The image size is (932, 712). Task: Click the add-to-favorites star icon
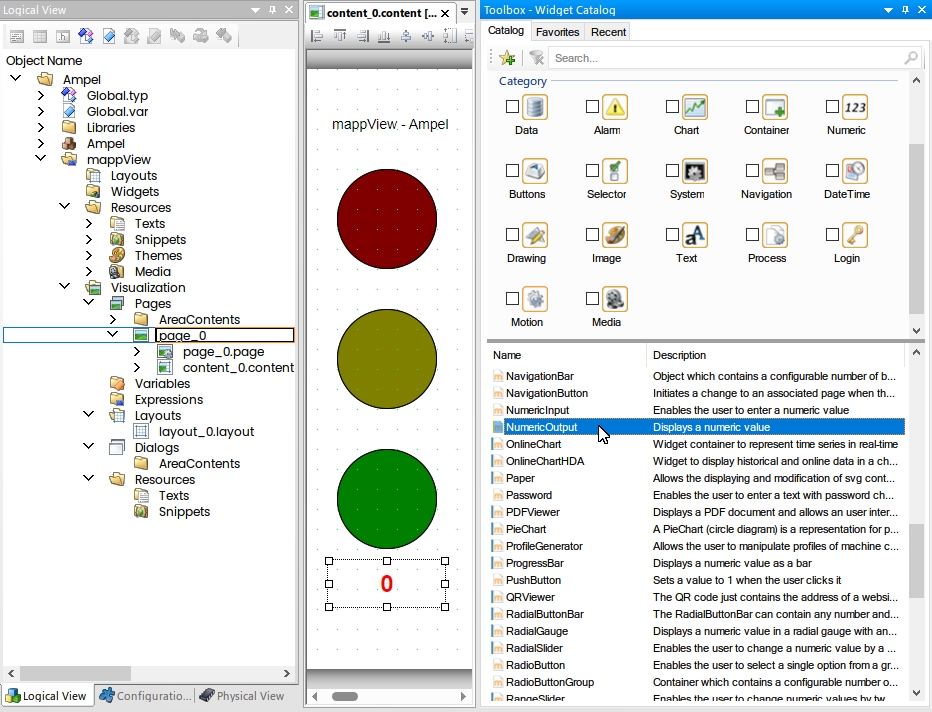[x=508, y=58]
